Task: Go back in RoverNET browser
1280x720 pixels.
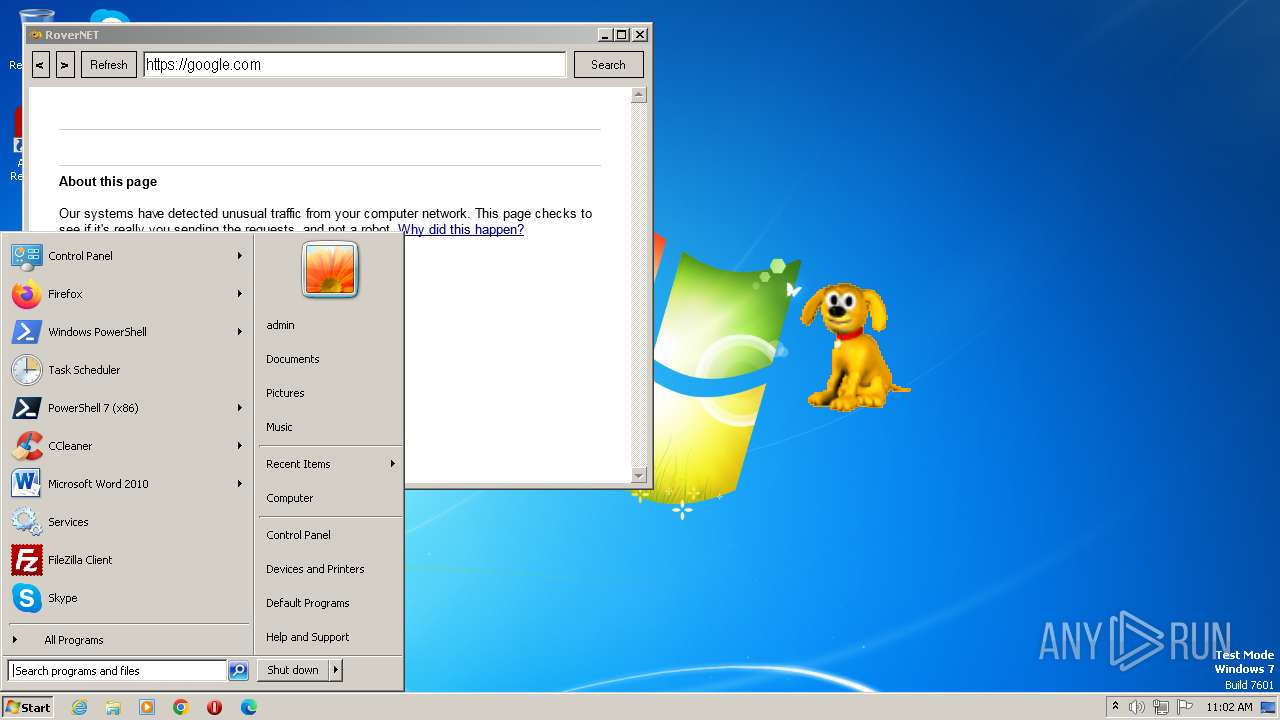Action: [x=40, y=65]
